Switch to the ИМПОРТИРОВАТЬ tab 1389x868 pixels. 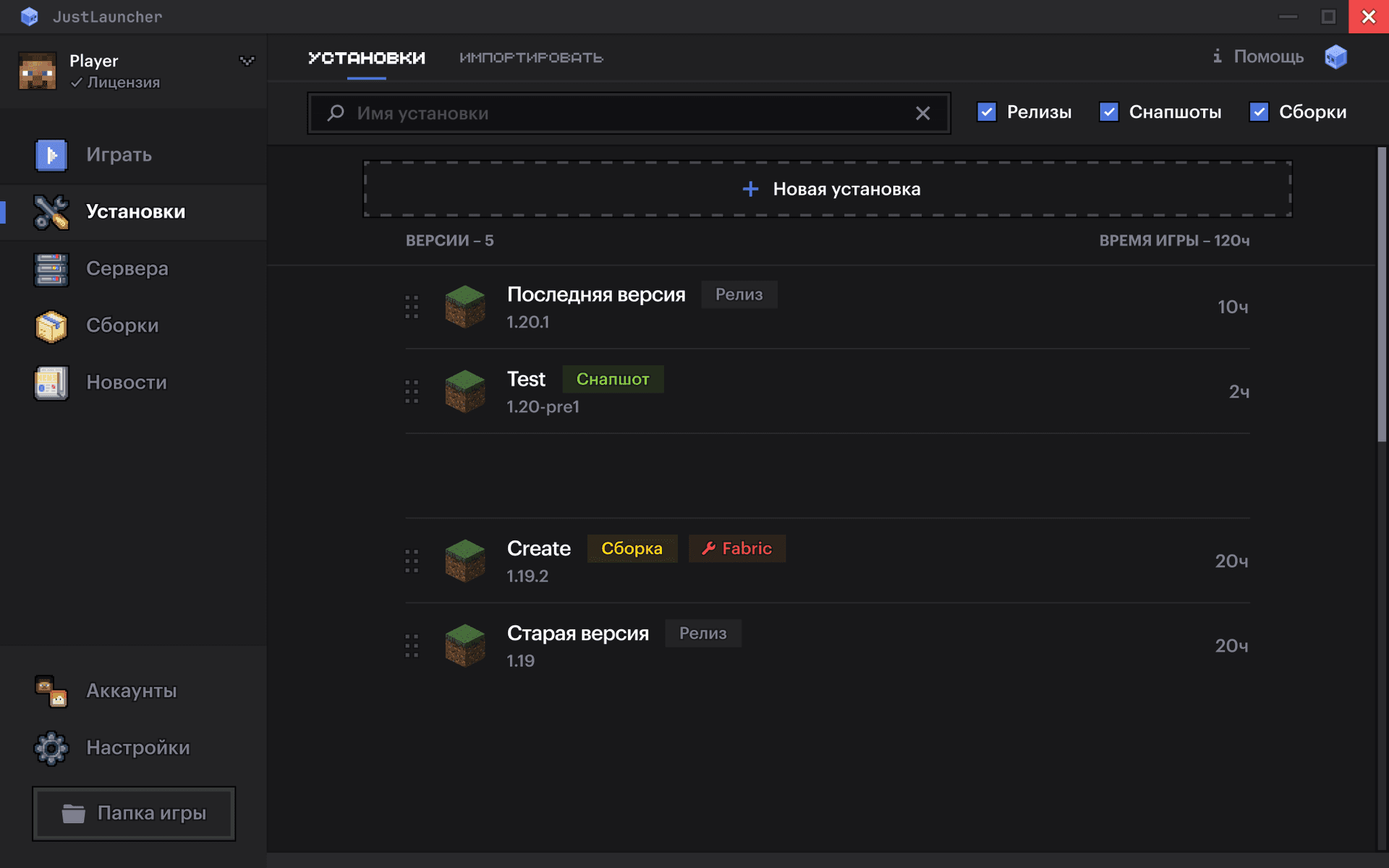coord(530,57)
